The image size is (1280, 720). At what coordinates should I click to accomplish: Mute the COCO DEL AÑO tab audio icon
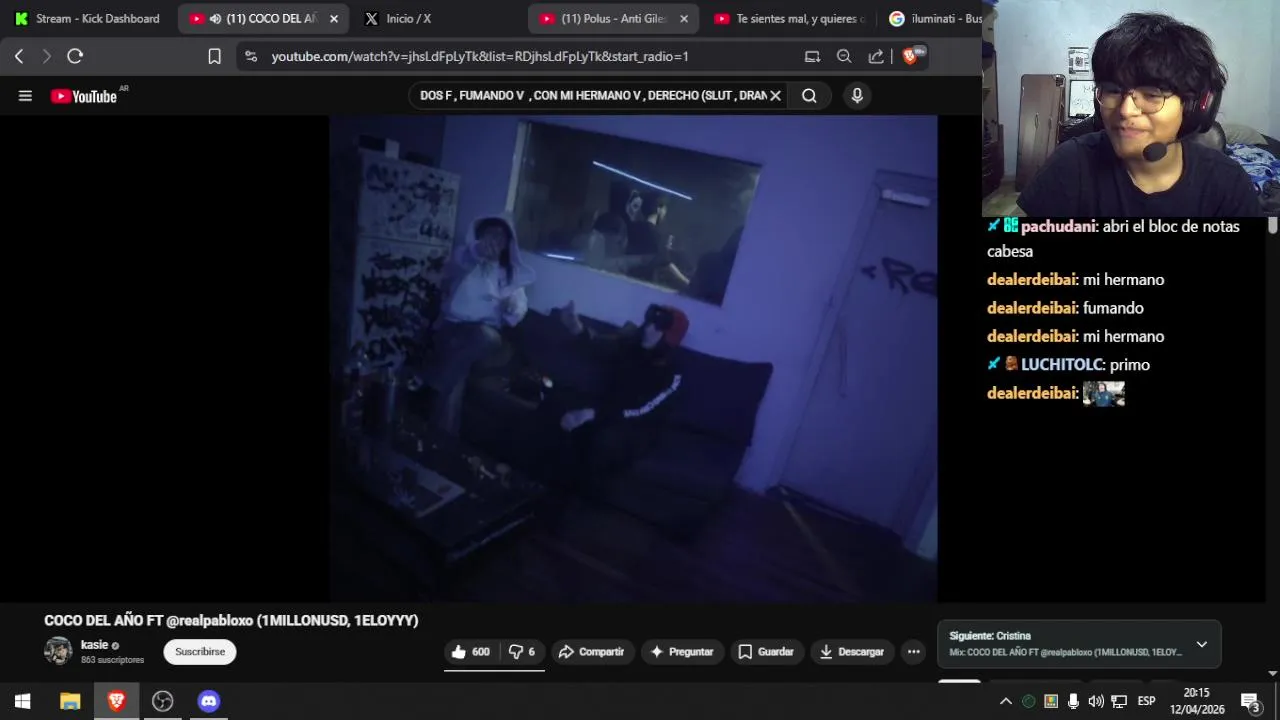215,19
